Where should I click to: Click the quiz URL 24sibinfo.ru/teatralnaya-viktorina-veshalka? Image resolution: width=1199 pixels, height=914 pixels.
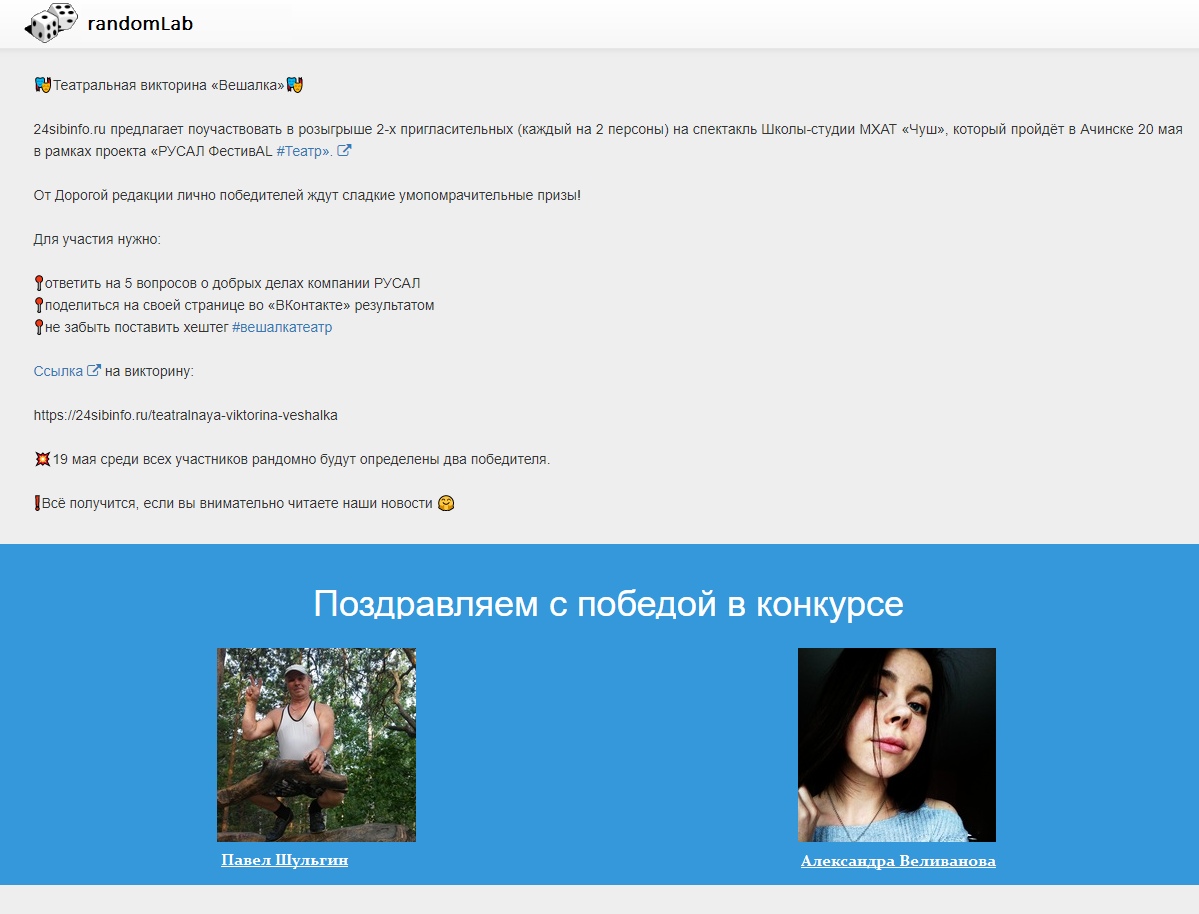tap(186, 415)
